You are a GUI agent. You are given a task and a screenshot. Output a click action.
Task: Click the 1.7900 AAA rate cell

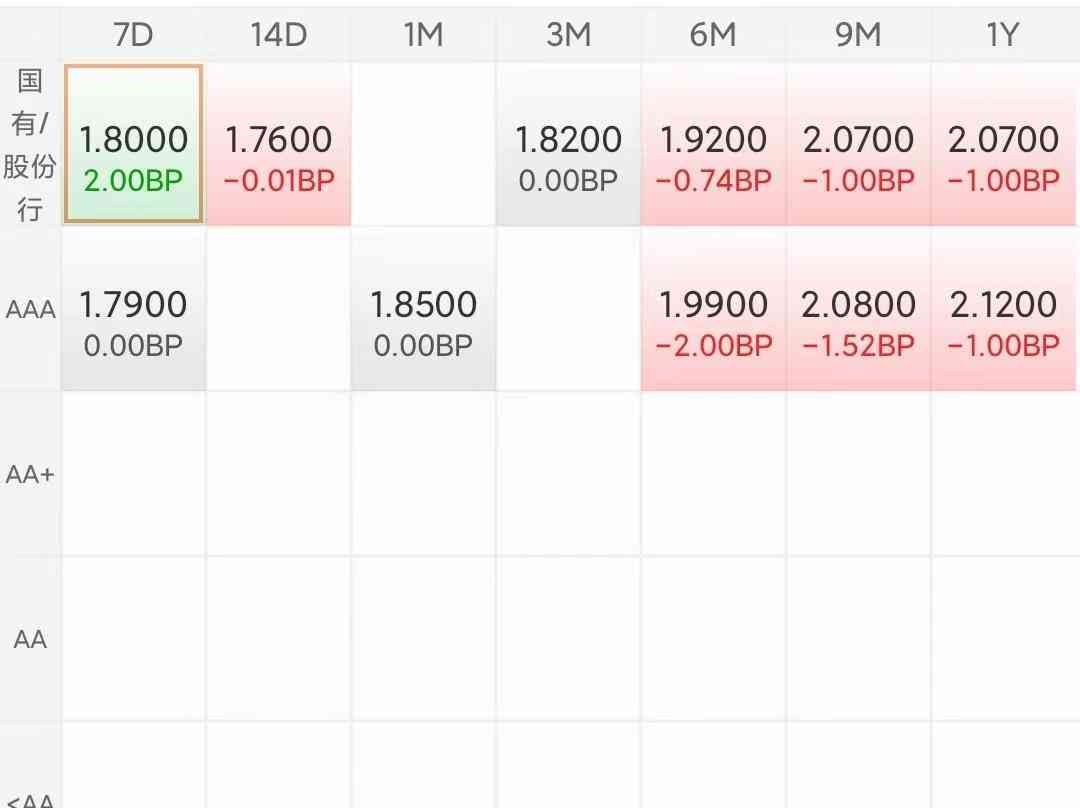coord(133,310)
